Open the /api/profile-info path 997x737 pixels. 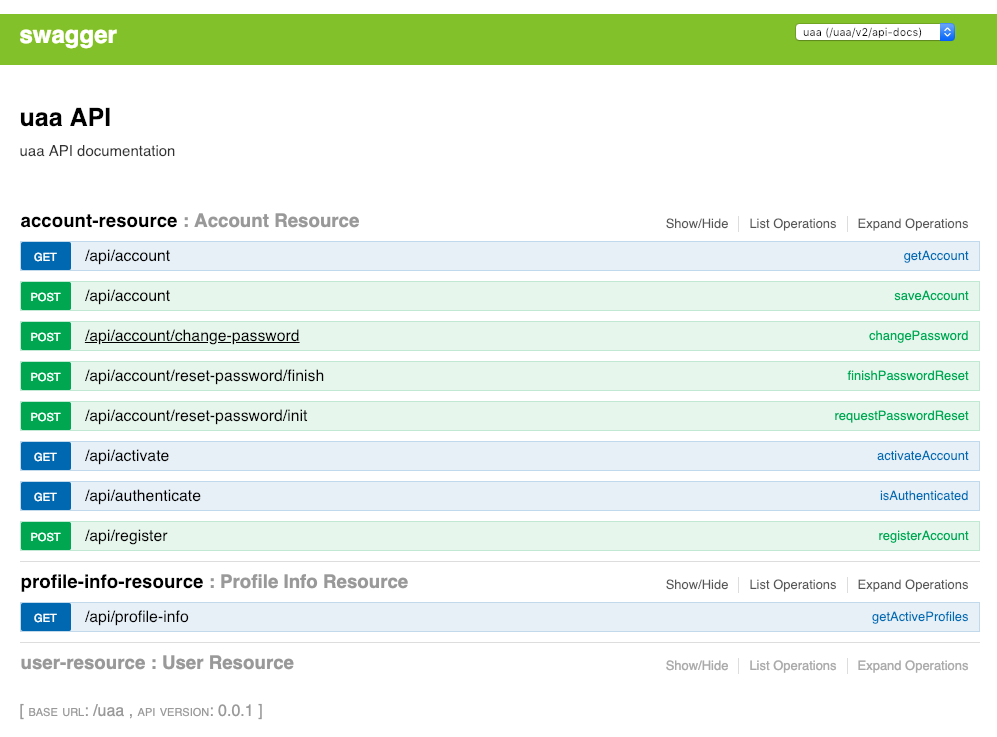point(137,617)
